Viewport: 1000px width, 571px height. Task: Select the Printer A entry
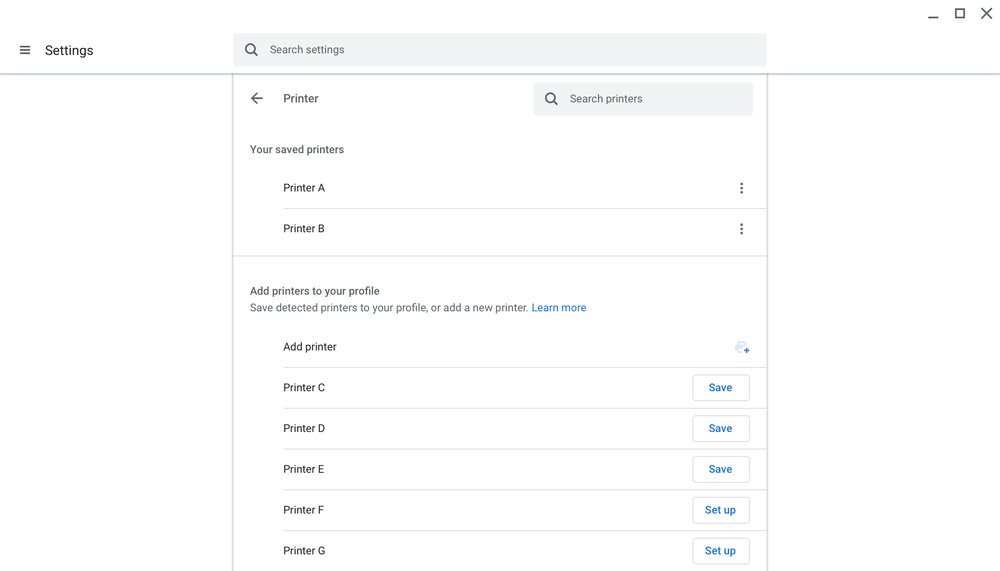304,188
